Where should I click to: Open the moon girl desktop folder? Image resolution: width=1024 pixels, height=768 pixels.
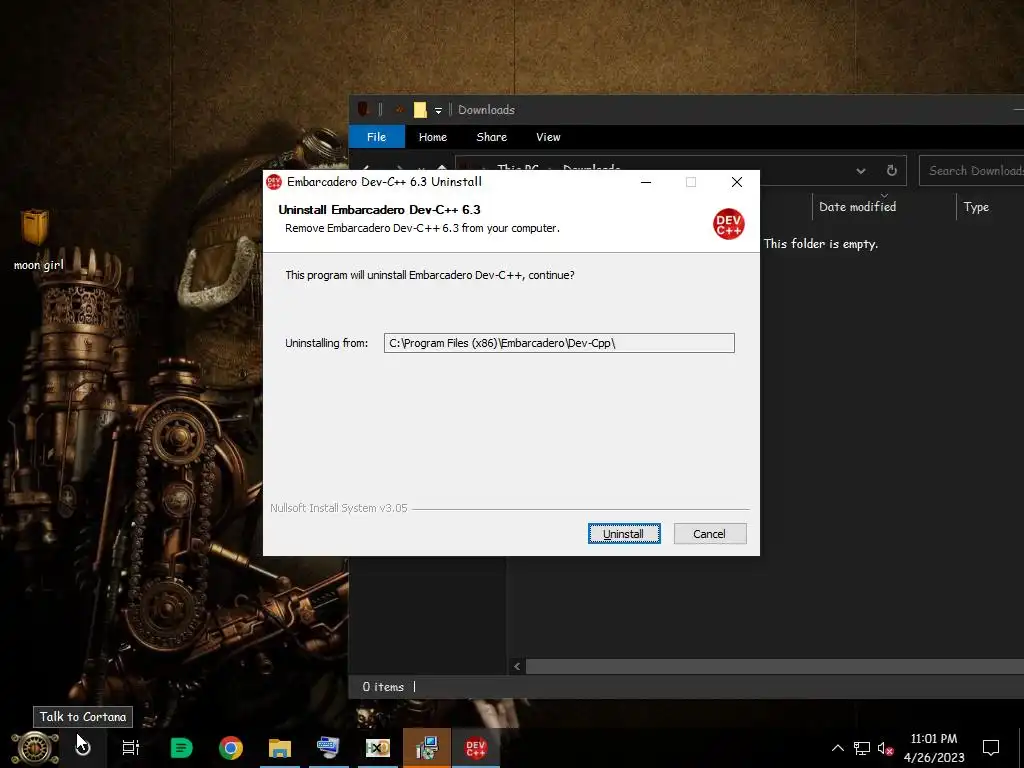coord(38,240)
